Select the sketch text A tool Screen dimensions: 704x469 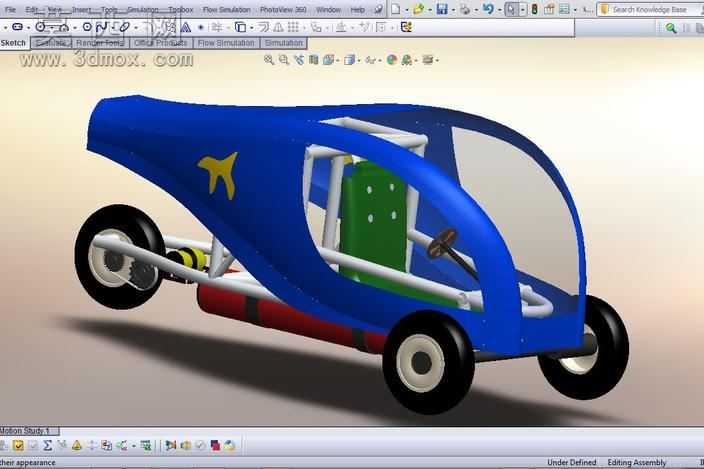185,28
